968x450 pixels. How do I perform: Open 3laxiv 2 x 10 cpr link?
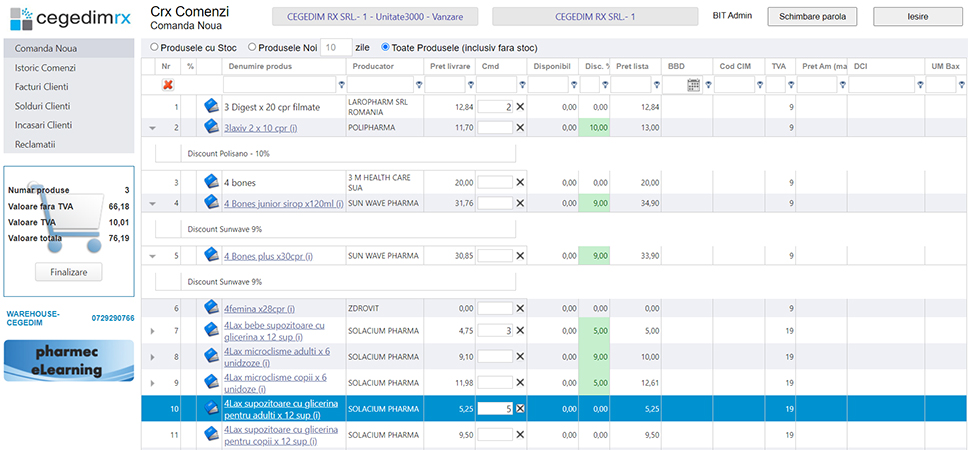[261, 128]
